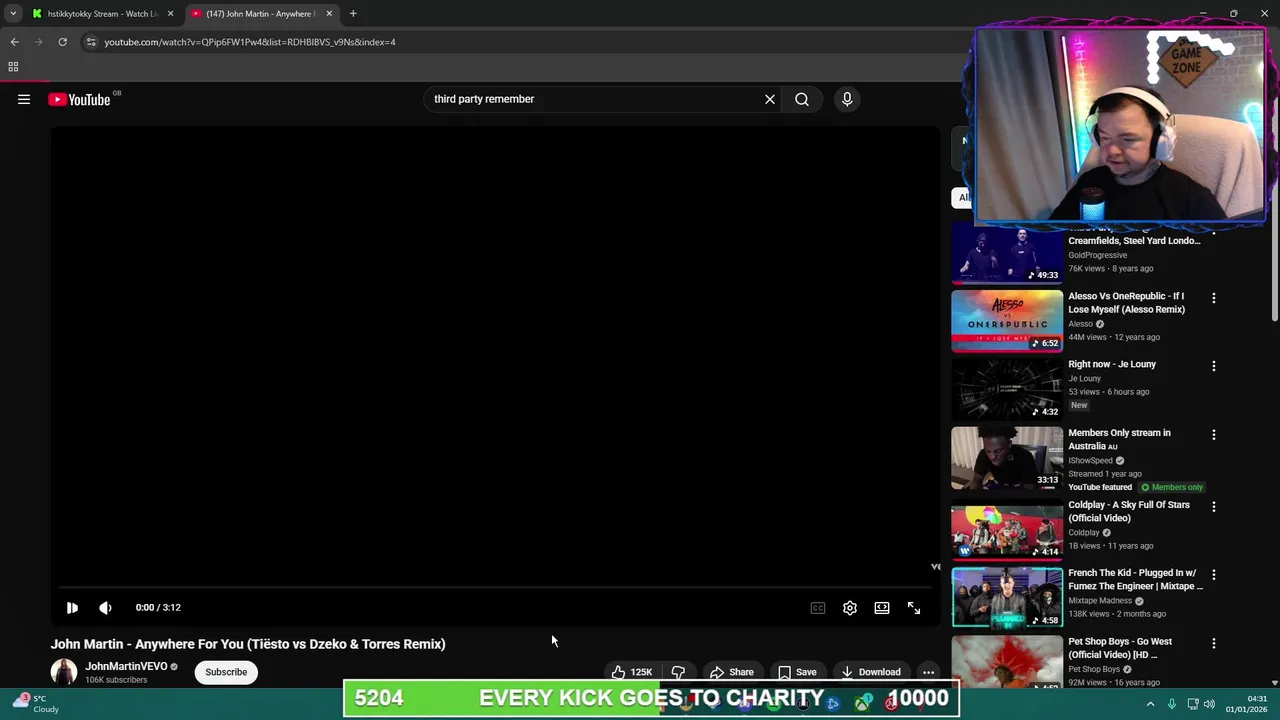Click the magnifier search button
Viewport: 1280px width, 720px height.
[x=802, y=99]
